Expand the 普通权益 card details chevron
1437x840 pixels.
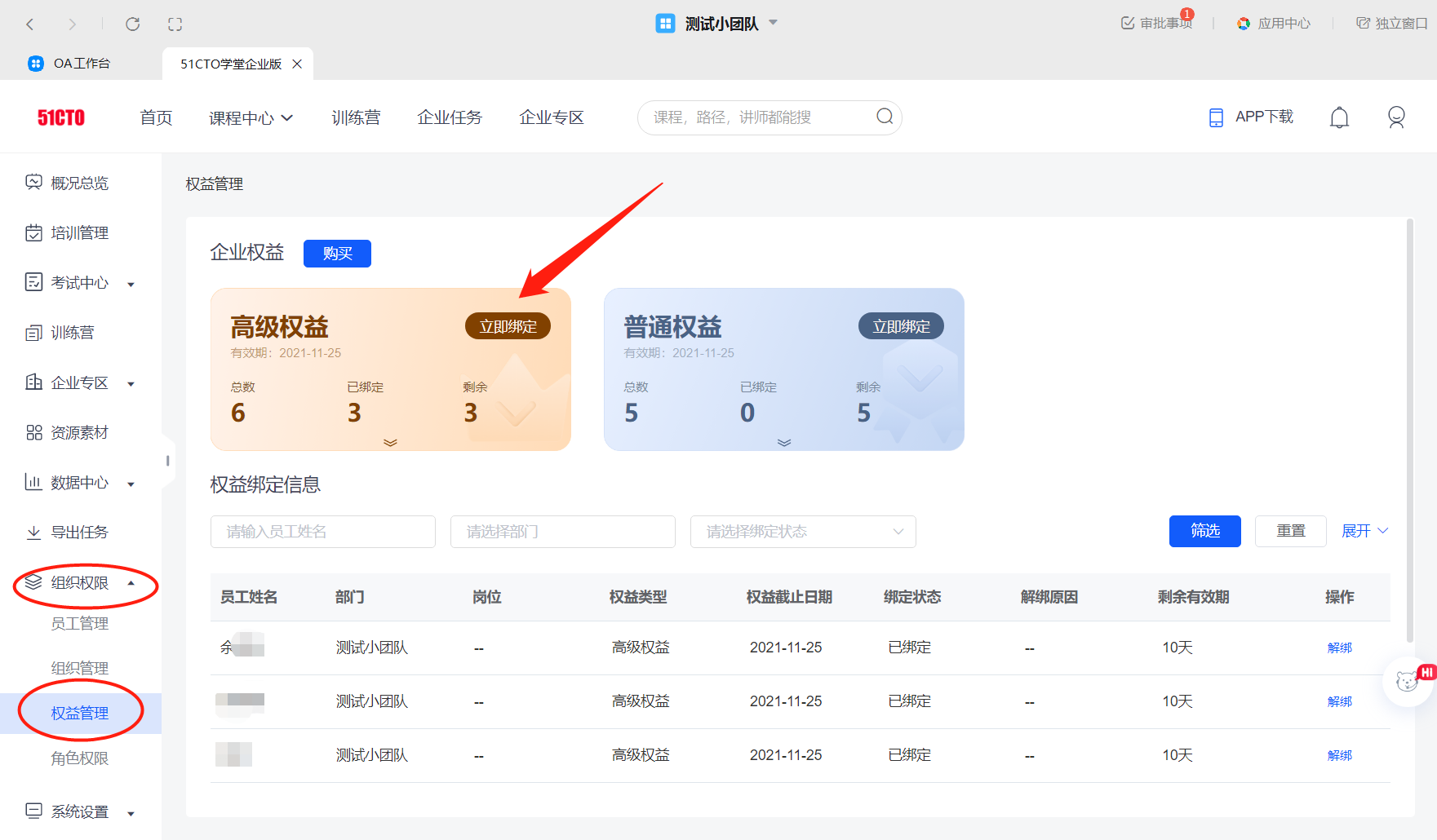[x=784, y=443]
